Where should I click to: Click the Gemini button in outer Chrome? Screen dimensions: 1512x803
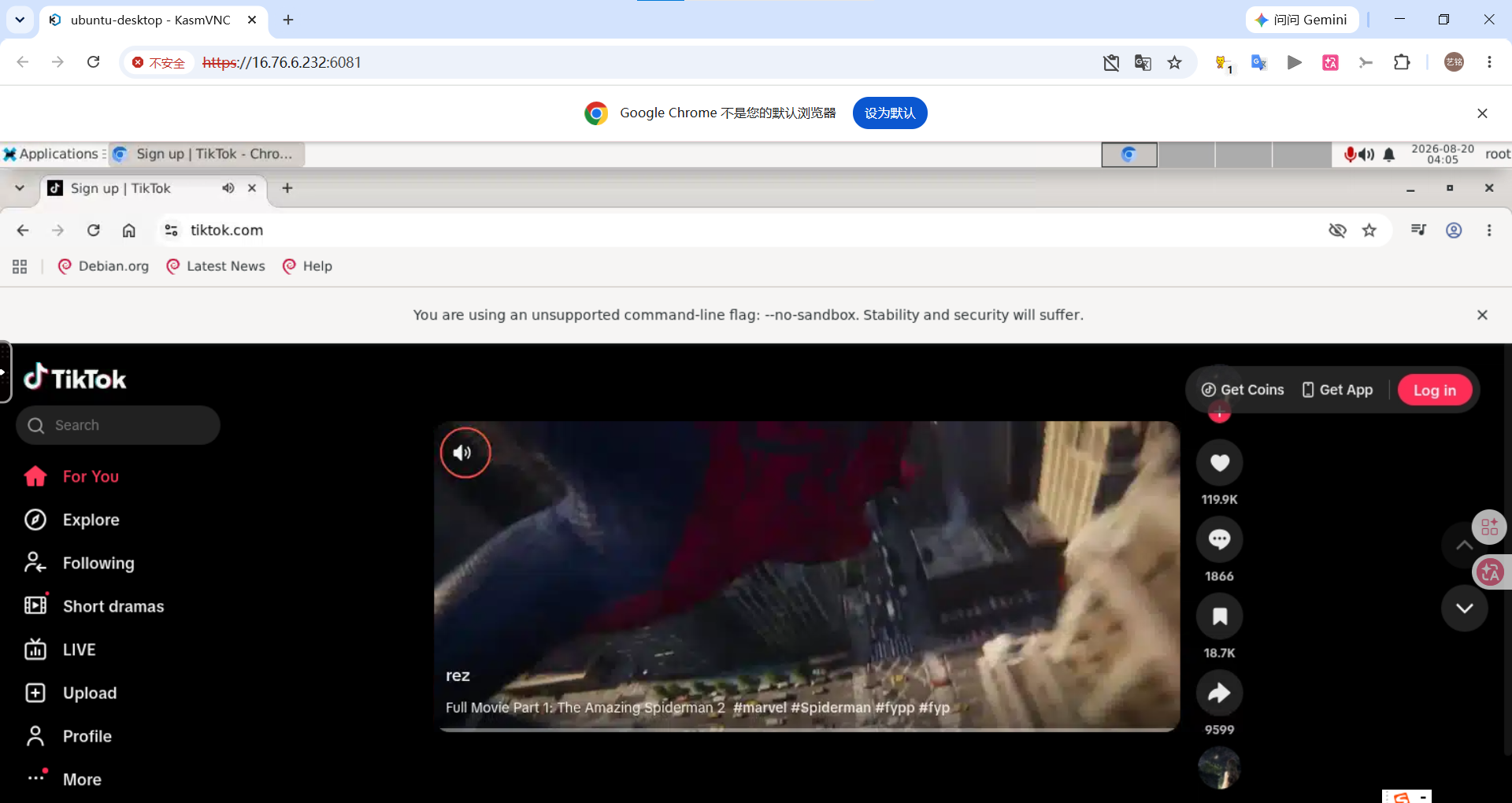(x=1302, y=20)
